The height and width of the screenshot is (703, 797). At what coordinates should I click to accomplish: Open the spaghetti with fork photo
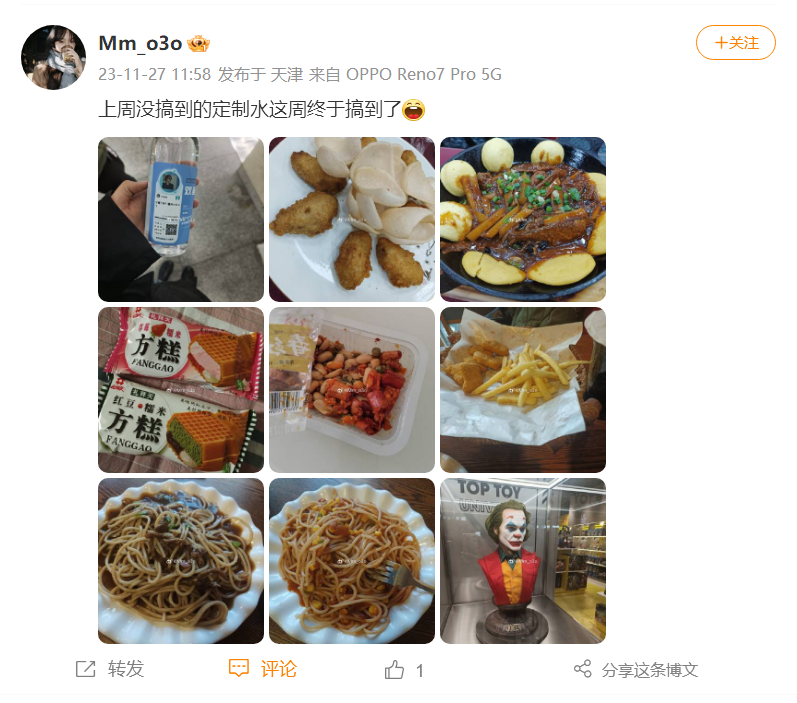[x=352, y=561]
